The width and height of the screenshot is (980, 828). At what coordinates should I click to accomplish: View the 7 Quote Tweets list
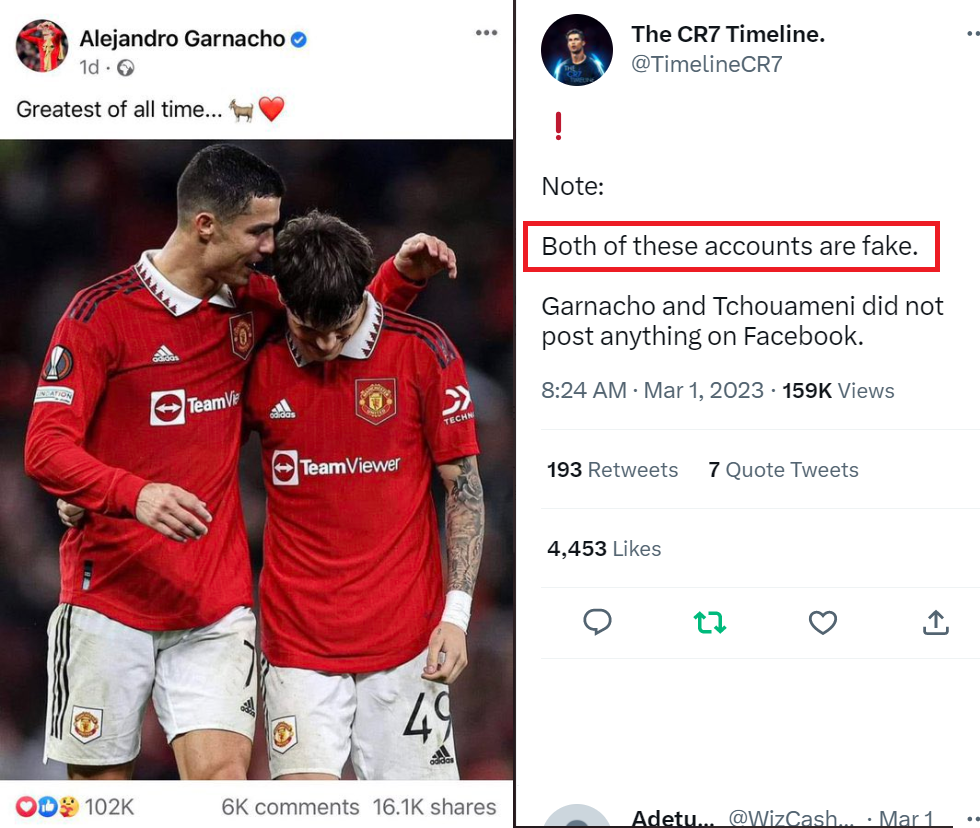(x=783, y=469)
